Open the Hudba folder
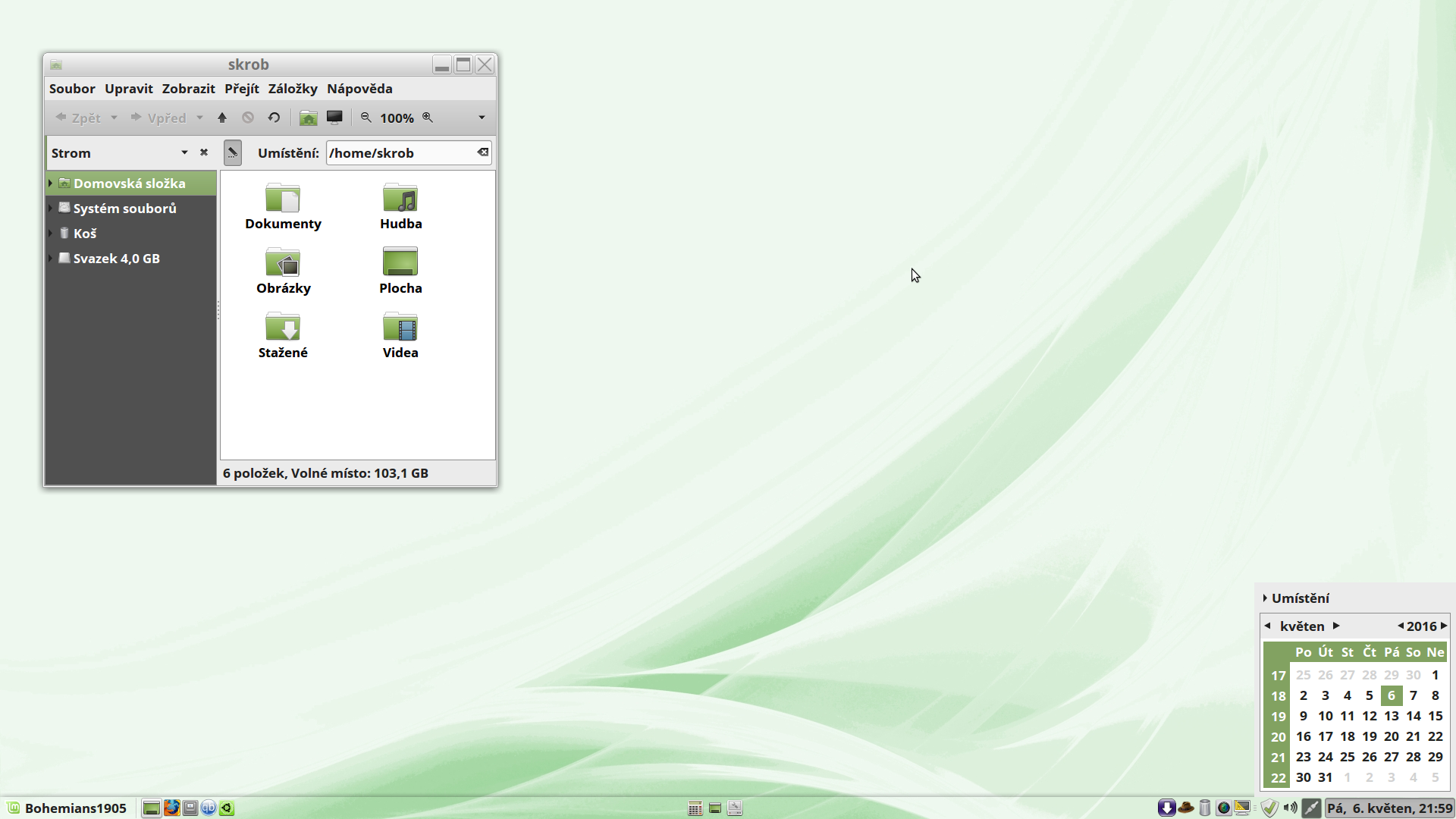 click(400, 206)
